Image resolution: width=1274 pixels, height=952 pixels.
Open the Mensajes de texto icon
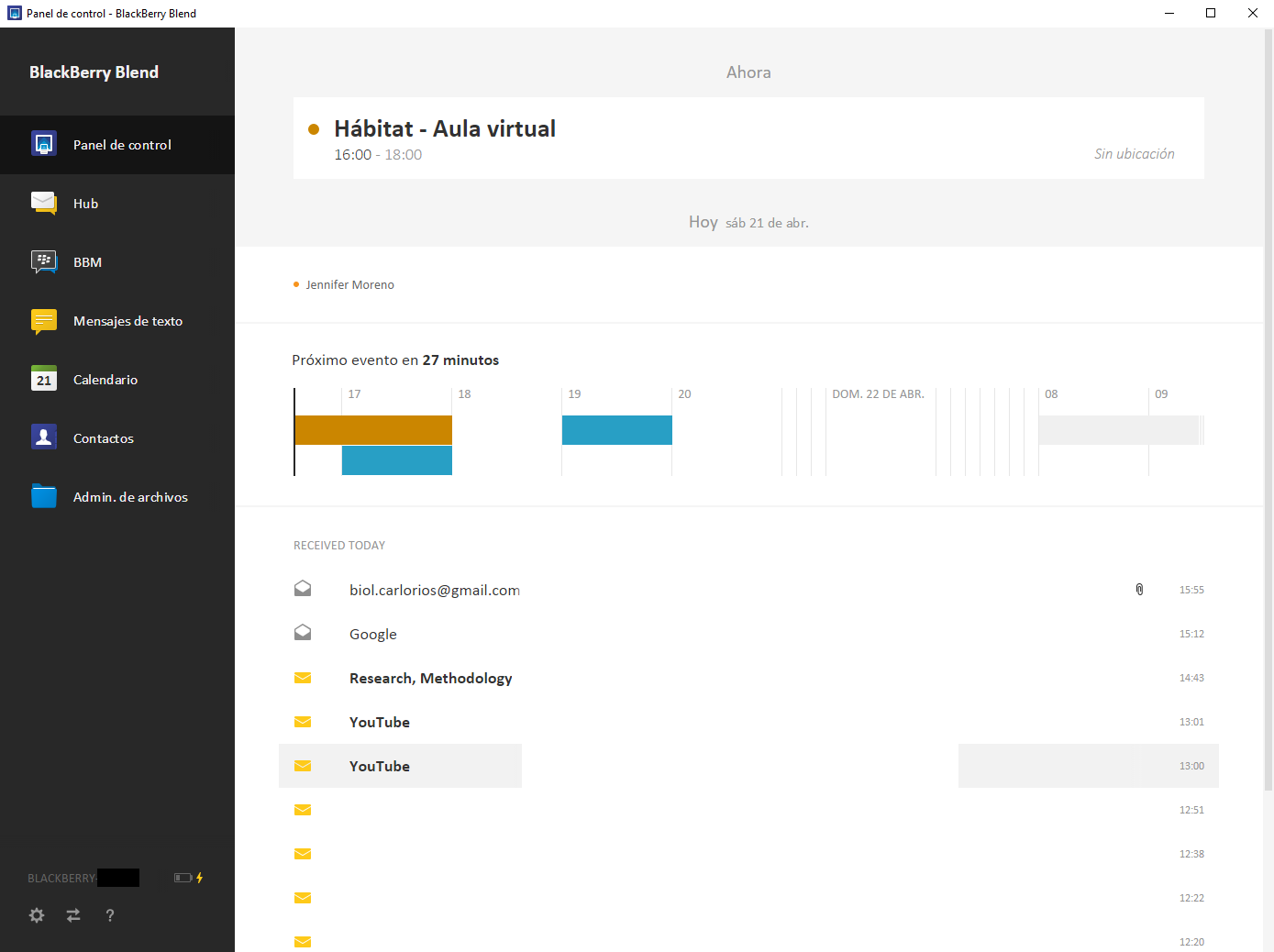[x=44, y=321]
